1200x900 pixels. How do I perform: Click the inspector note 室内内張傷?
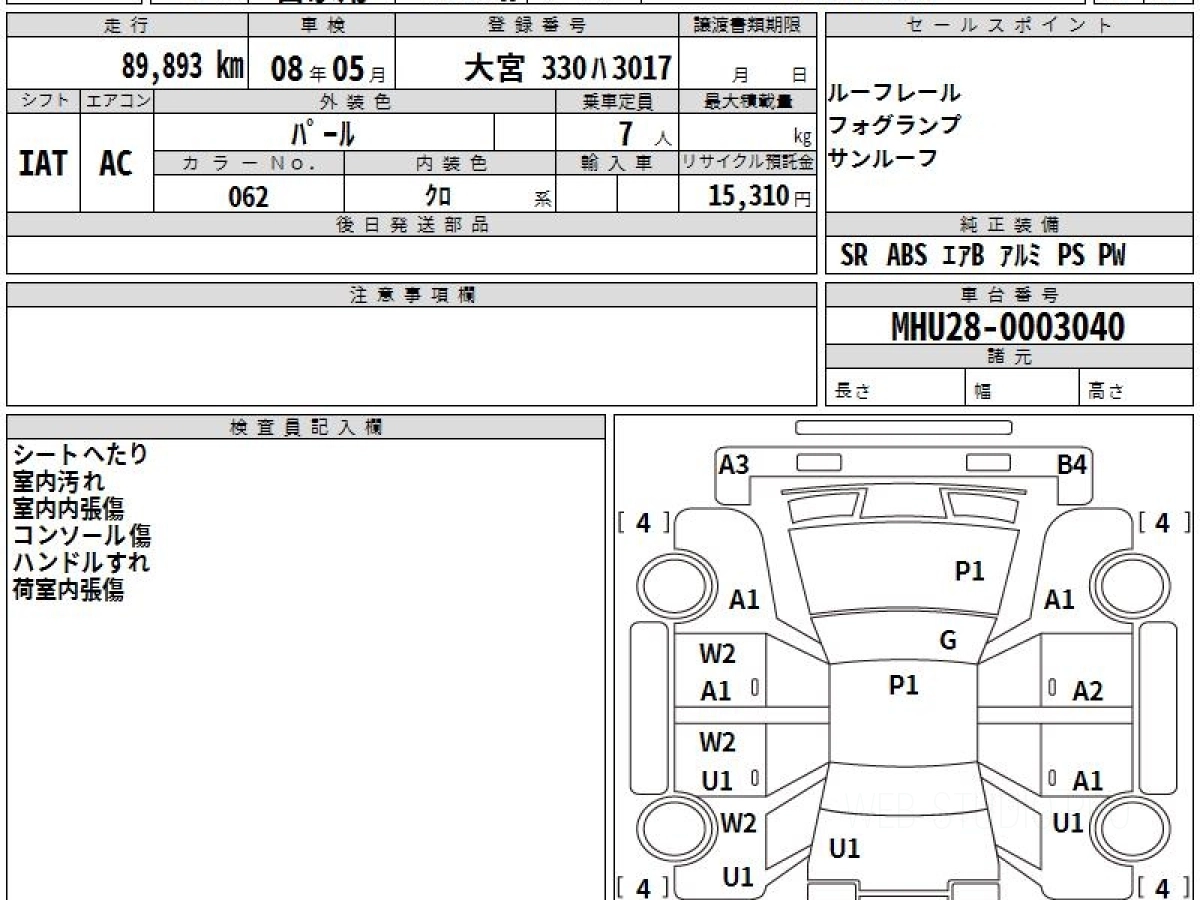click(x=69, y=509)
